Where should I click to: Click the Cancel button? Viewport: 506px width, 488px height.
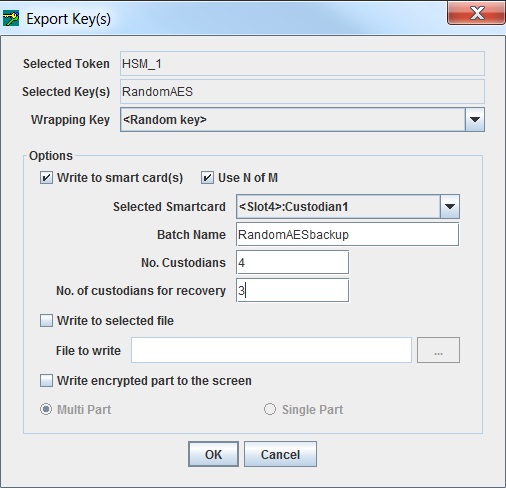point(280,454)
